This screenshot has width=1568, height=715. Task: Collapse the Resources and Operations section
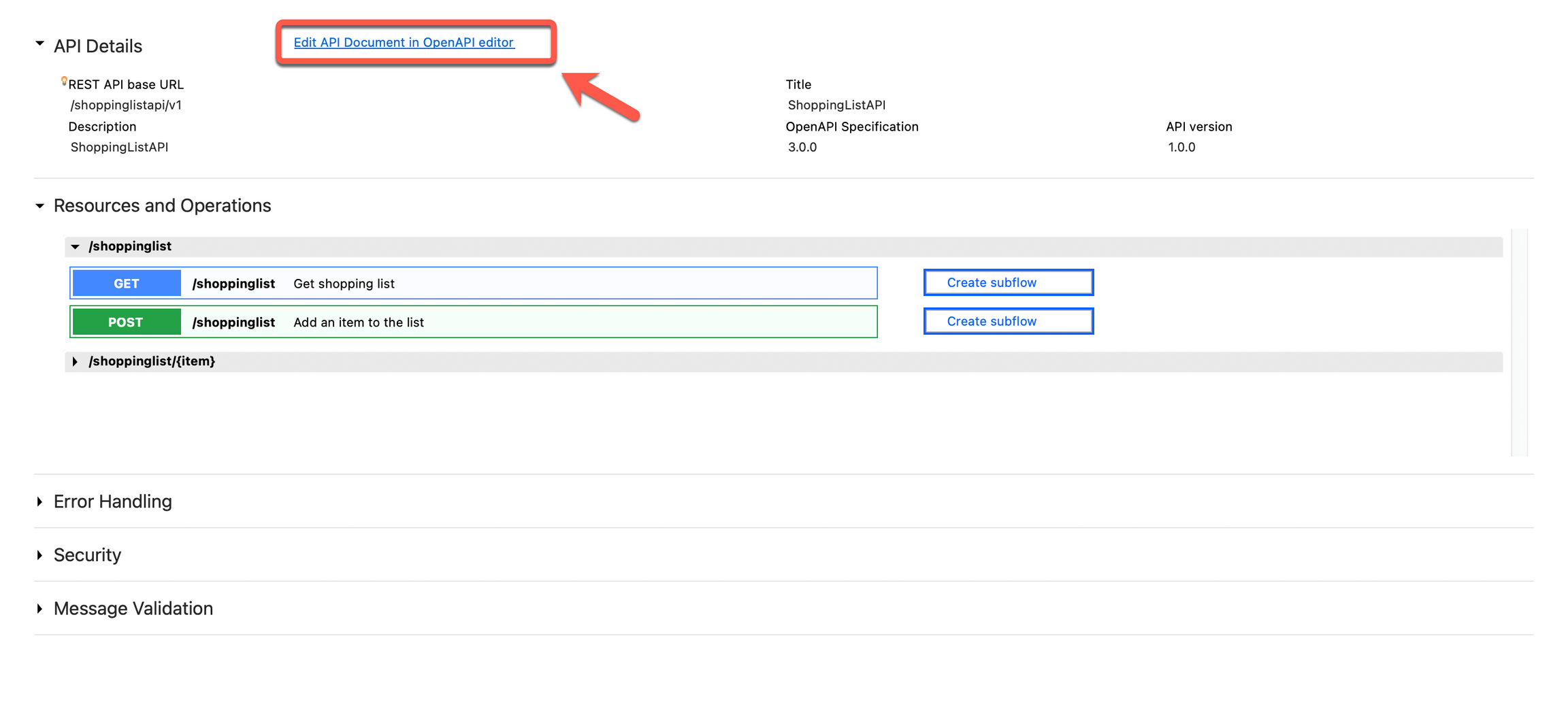[39, 205]
